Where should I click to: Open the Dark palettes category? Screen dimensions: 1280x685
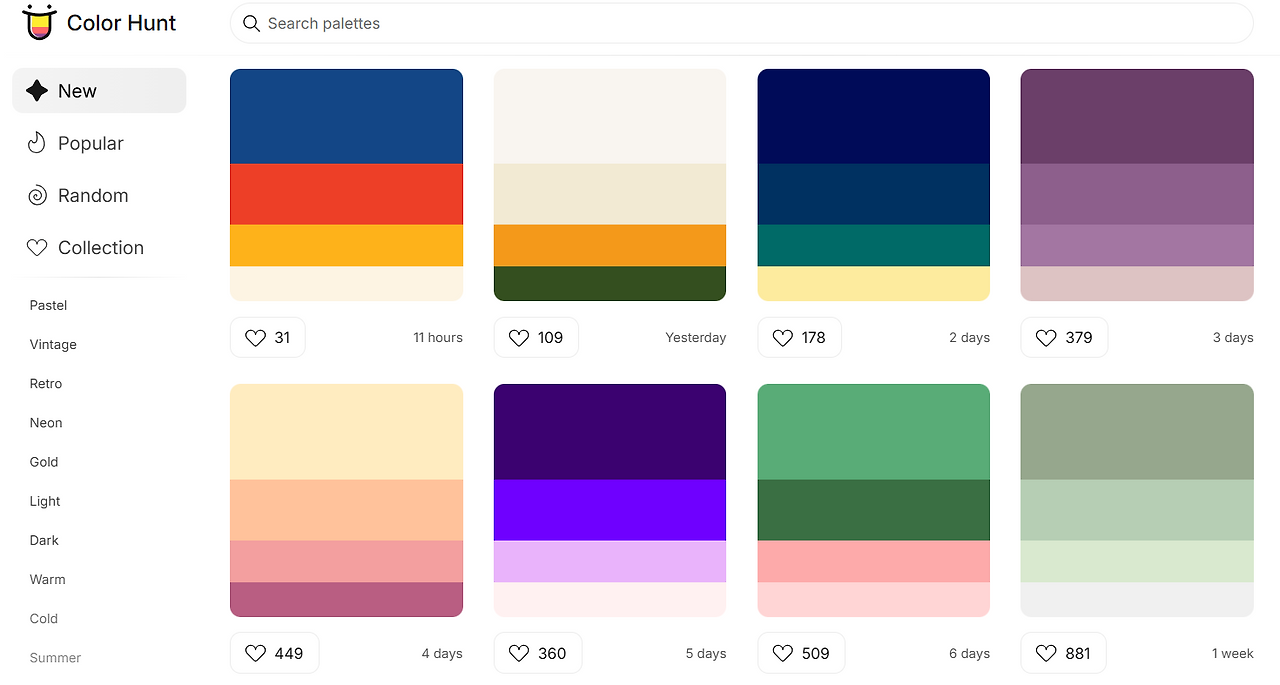[44, 540]
